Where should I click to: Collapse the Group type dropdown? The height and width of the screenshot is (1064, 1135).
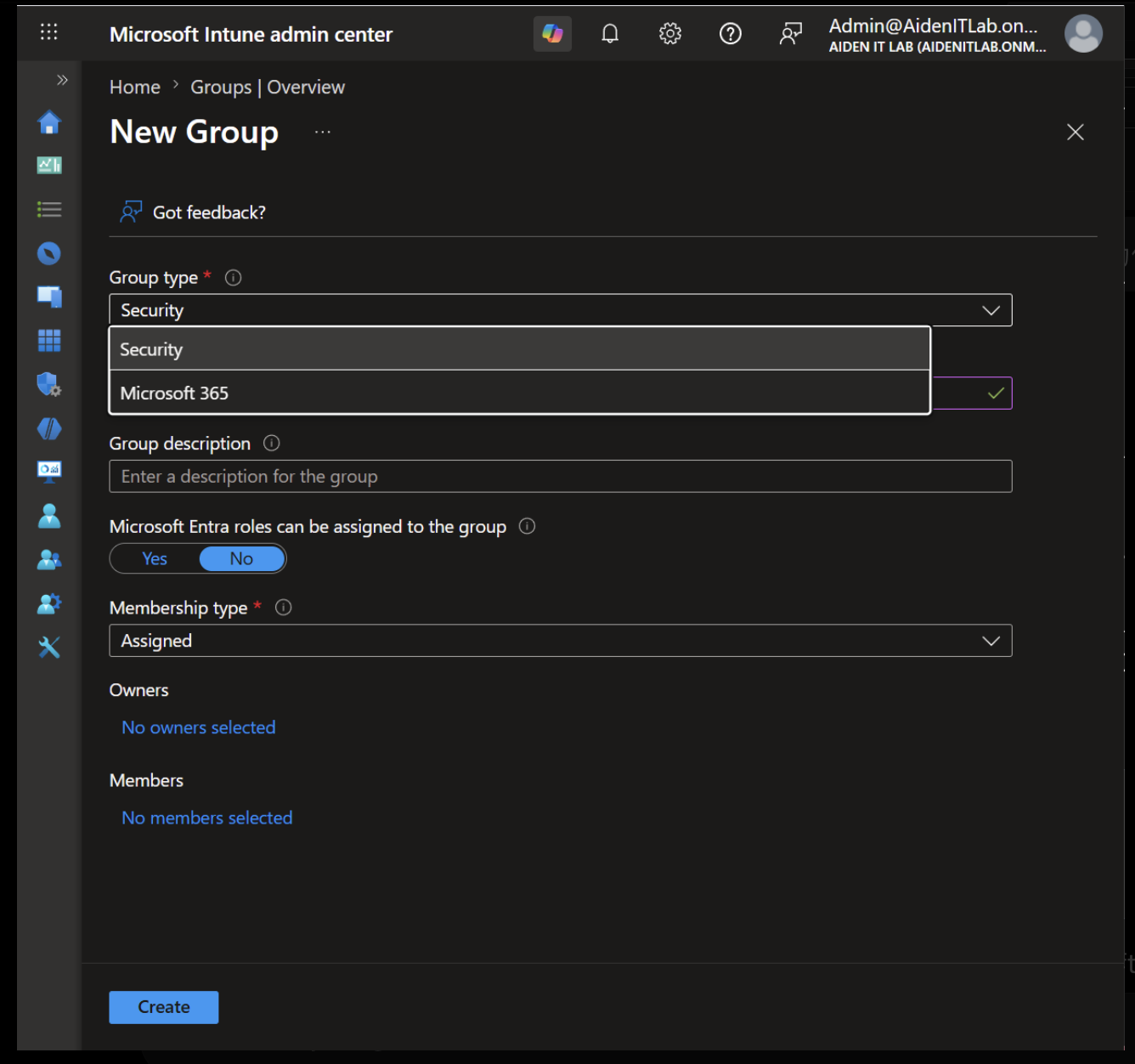561,310
